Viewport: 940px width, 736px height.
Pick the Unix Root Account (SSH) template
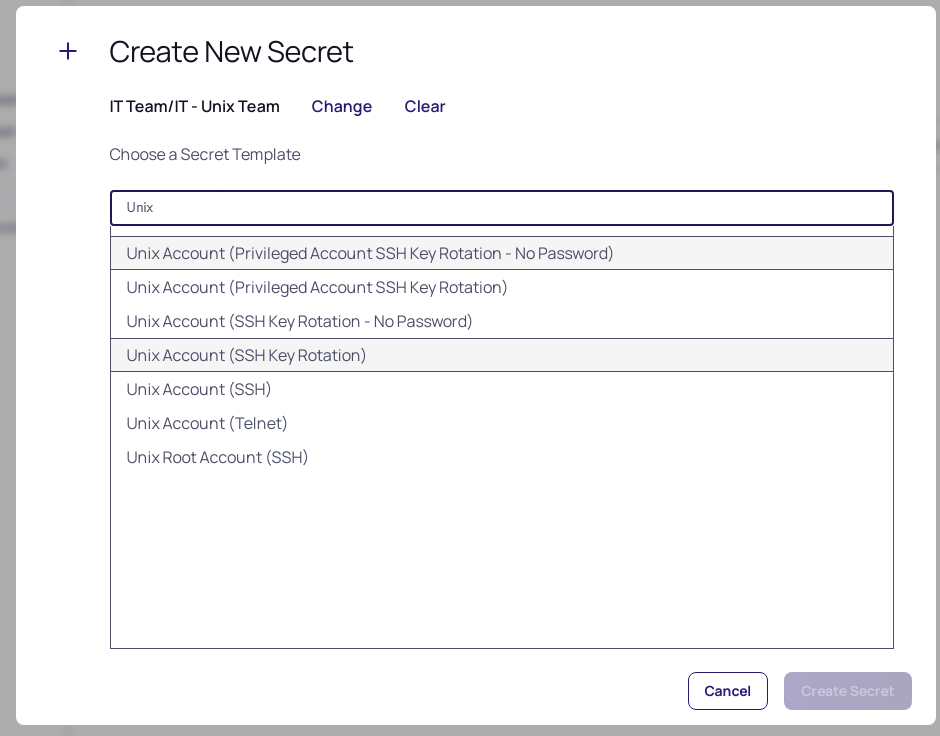tap(217, 457)
